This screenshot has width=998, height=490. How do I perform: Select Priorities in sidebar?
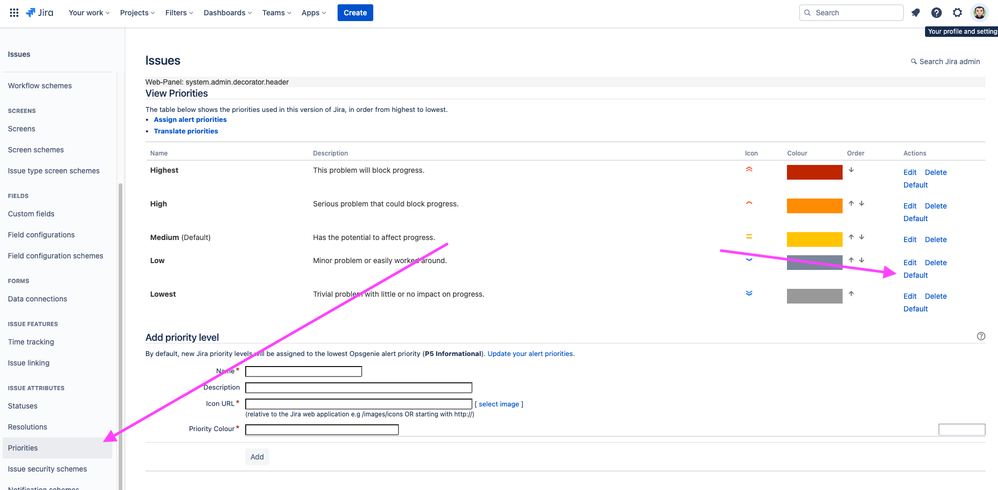[57, 448]
